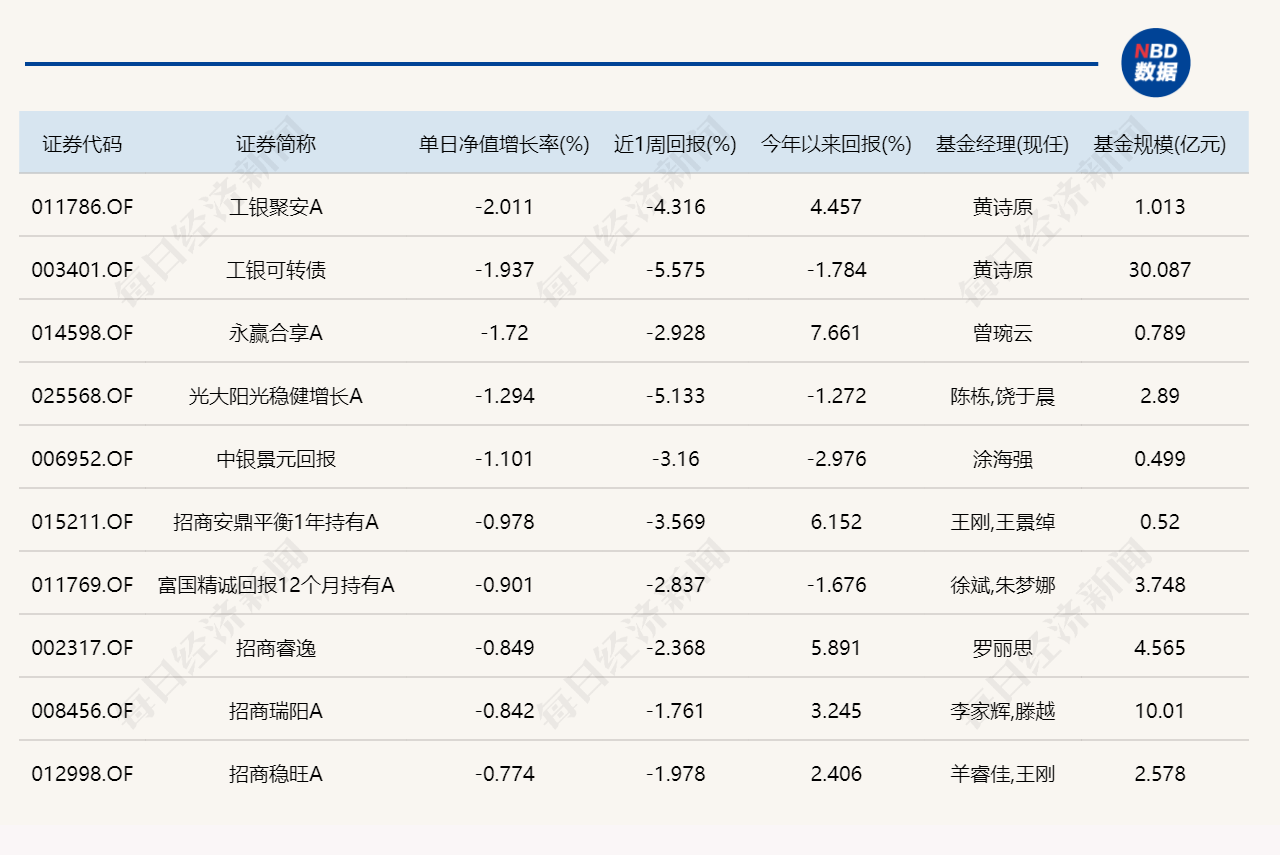Click the 证券简称 column header

(x=276, y=144)
